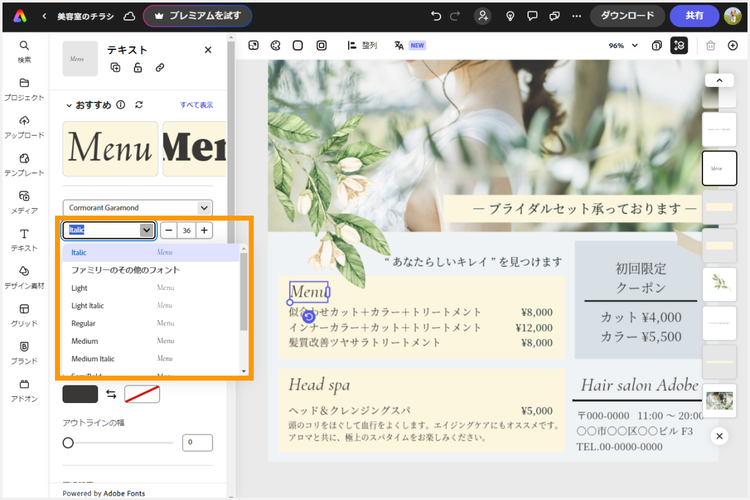Select the Italic style option
The height and width of the screenshot is (500, 750).
click(151, 252)
